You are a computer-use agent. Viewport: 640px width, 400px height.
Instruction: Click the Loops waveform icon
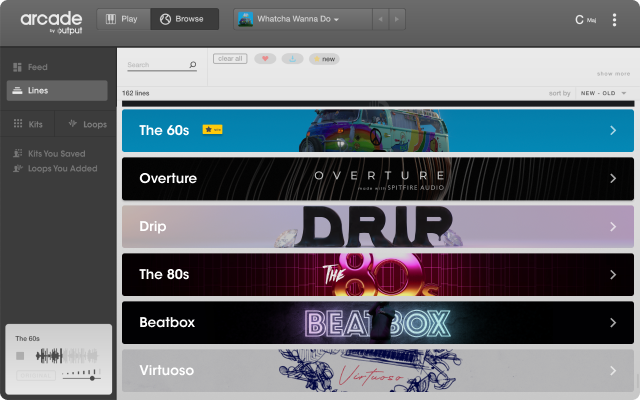73,123
